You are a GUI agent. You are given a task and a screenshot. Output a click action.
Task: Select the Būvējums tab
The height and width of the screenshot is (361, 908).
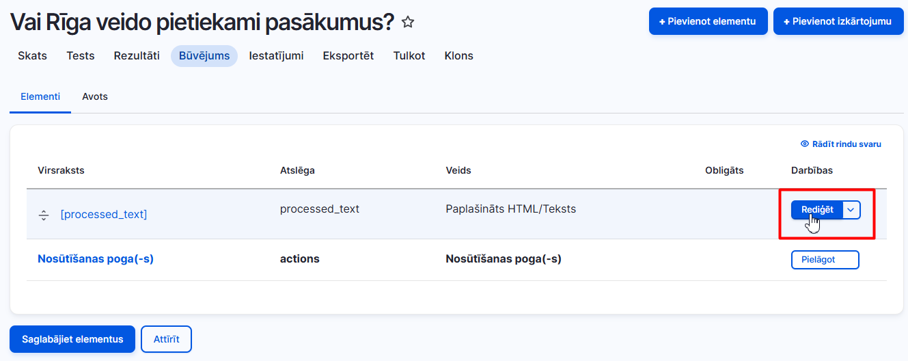204,56
